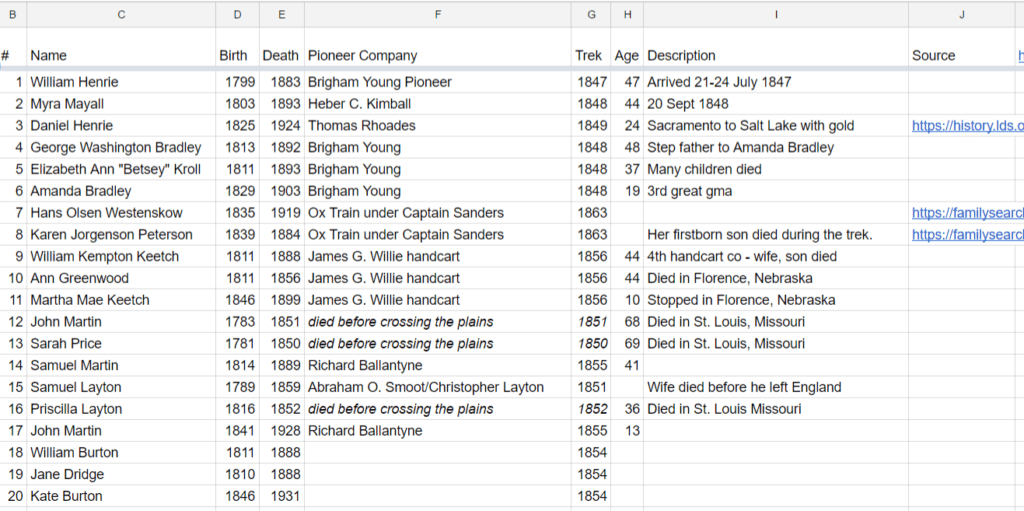Click death year 1924 cell
This screenshot has width=1024, height=511.
click(281, 125)
